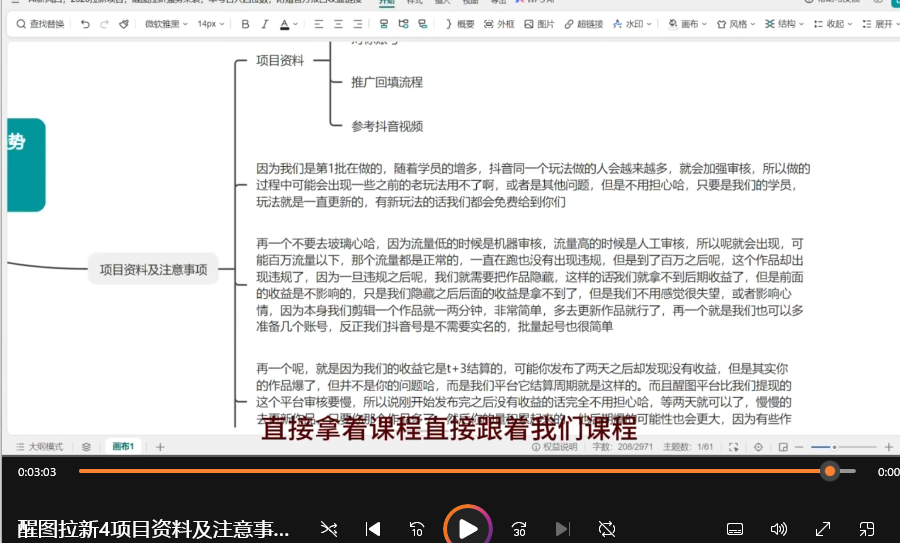
Task: Center align the text
Action: 338,24
